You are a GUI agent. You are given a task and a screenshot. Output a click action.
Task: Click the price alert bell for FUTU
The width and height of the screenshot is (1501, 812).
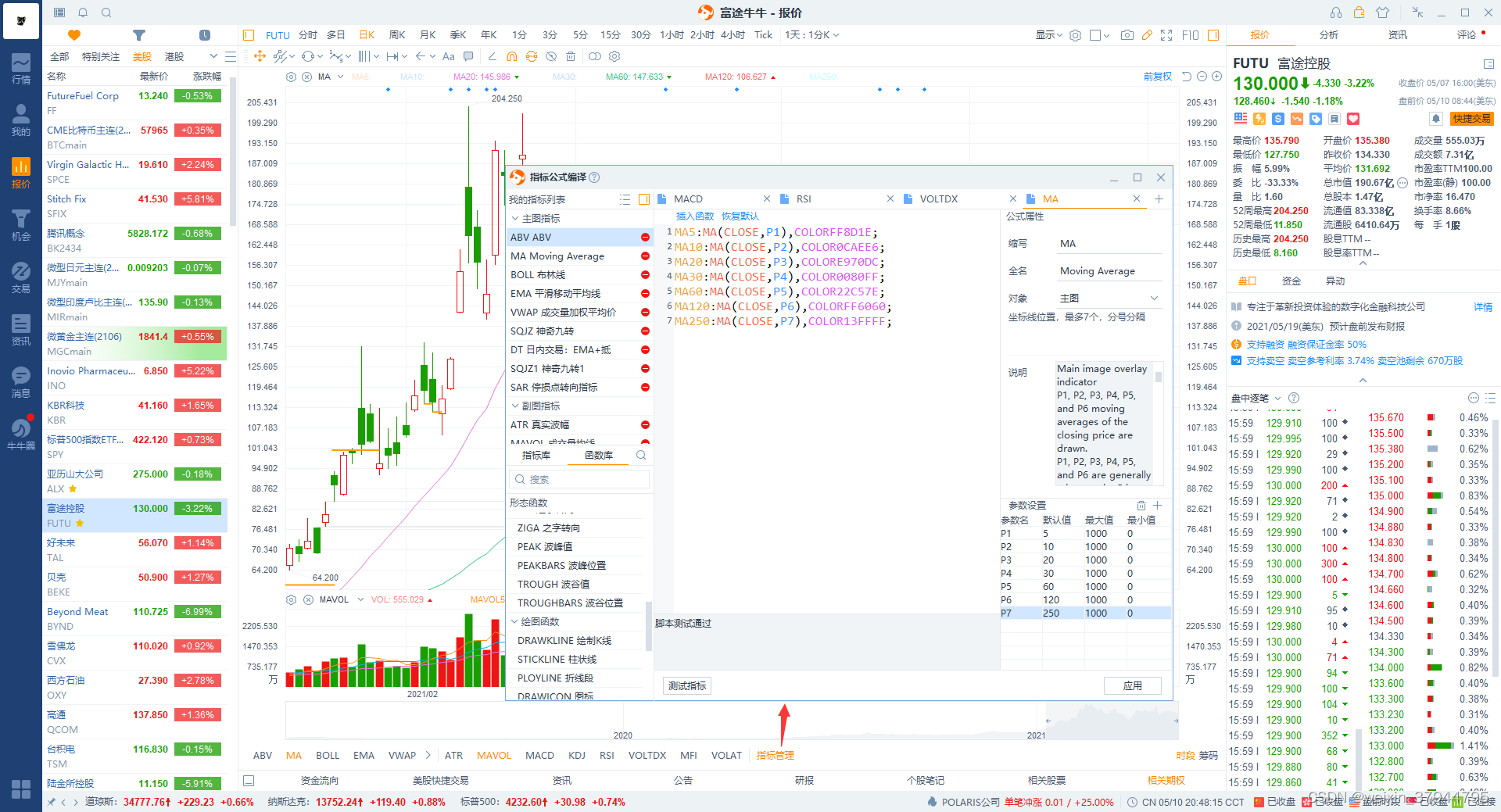click(x=1436, y=119)
